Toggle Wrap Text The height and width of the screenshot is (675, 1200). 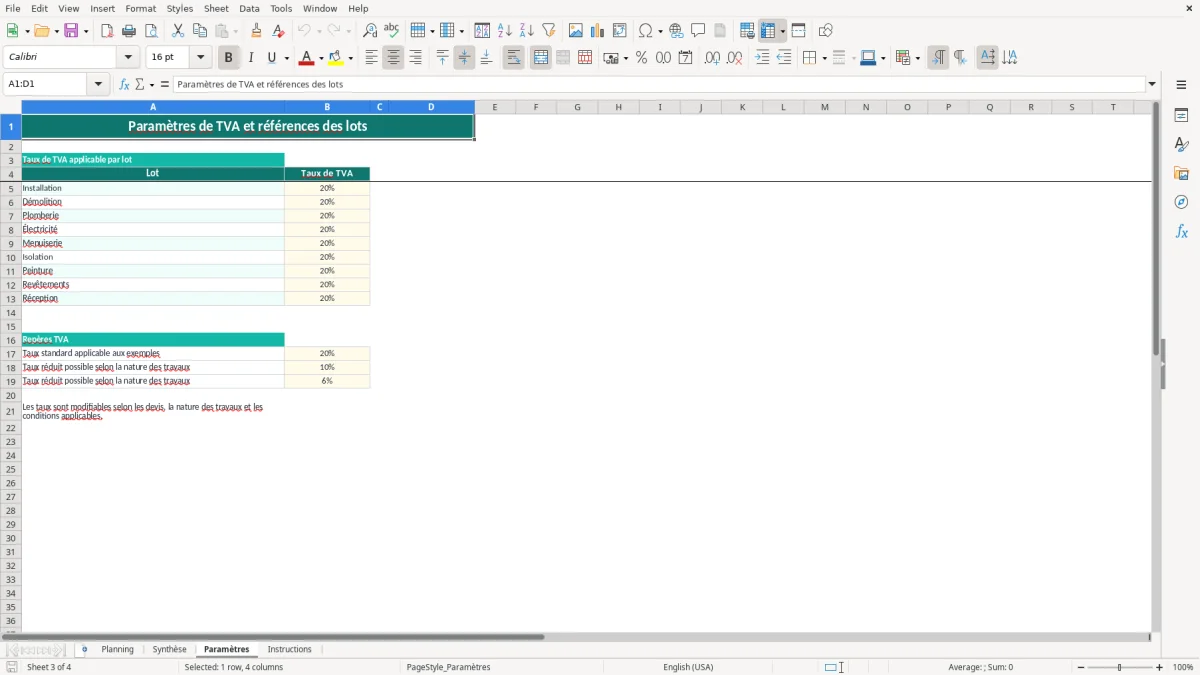click(514, 58)
